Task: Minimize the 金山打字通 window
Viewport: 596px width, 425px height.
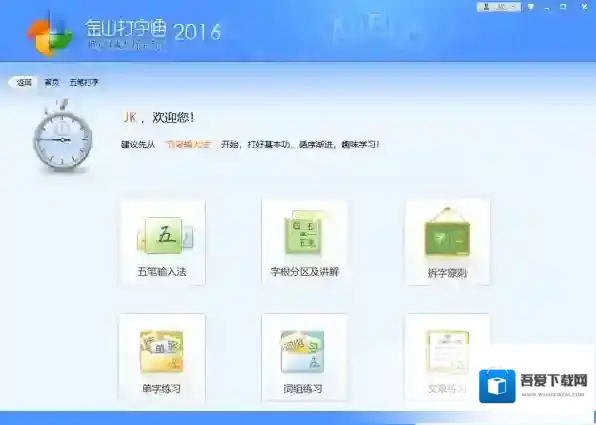Action: coord(547,7)
